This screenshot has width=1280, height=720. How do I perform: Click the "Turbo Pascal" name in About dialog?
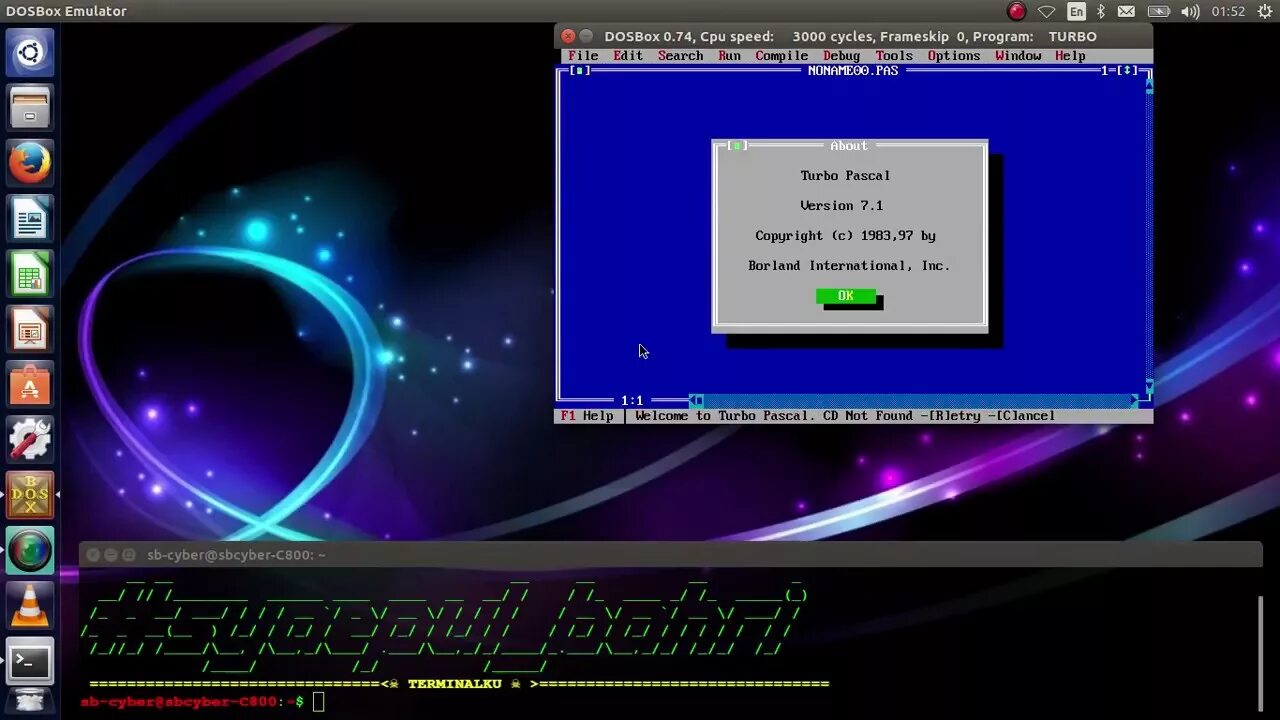[x=845, y=176]
